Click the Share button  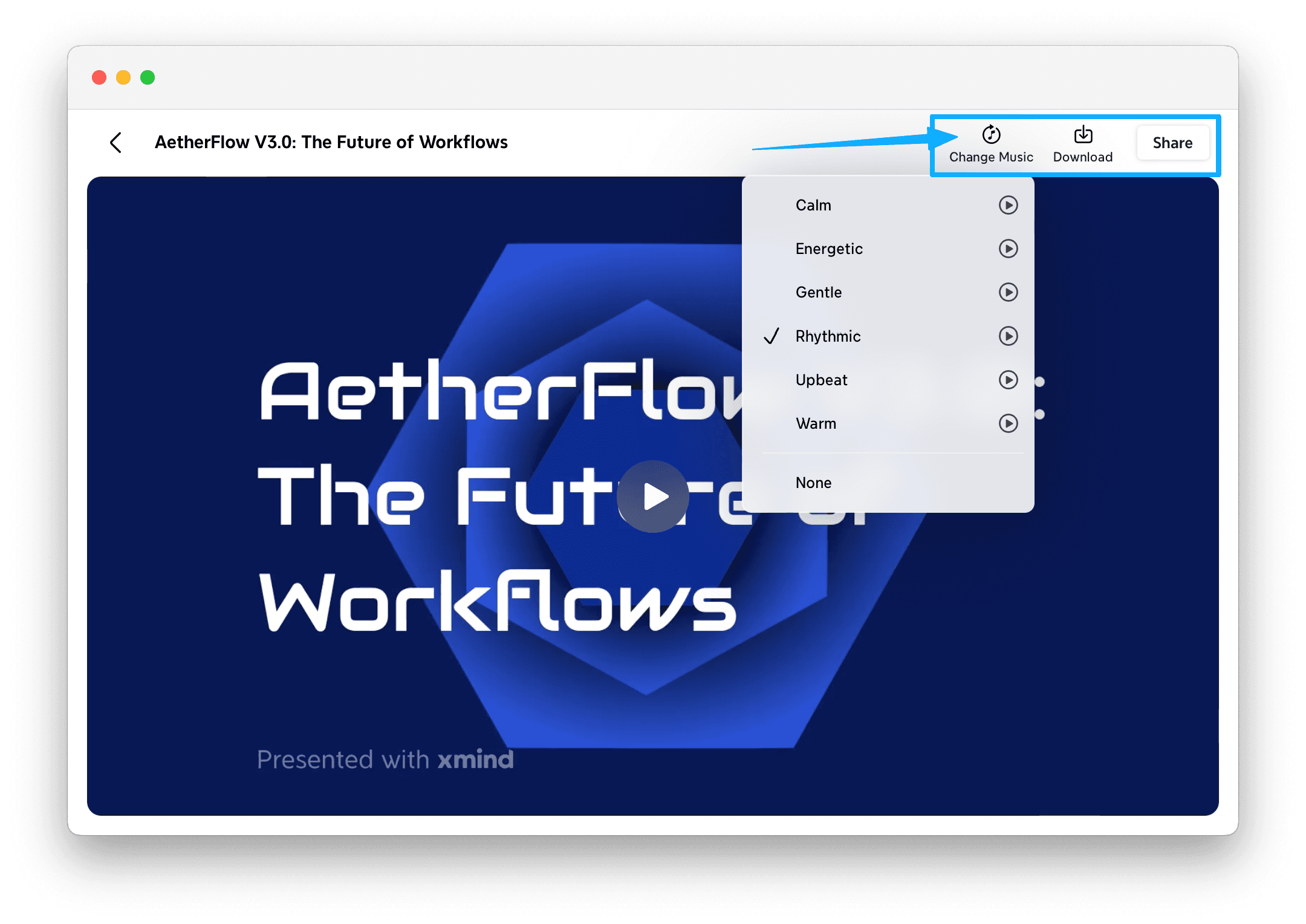1172,143
